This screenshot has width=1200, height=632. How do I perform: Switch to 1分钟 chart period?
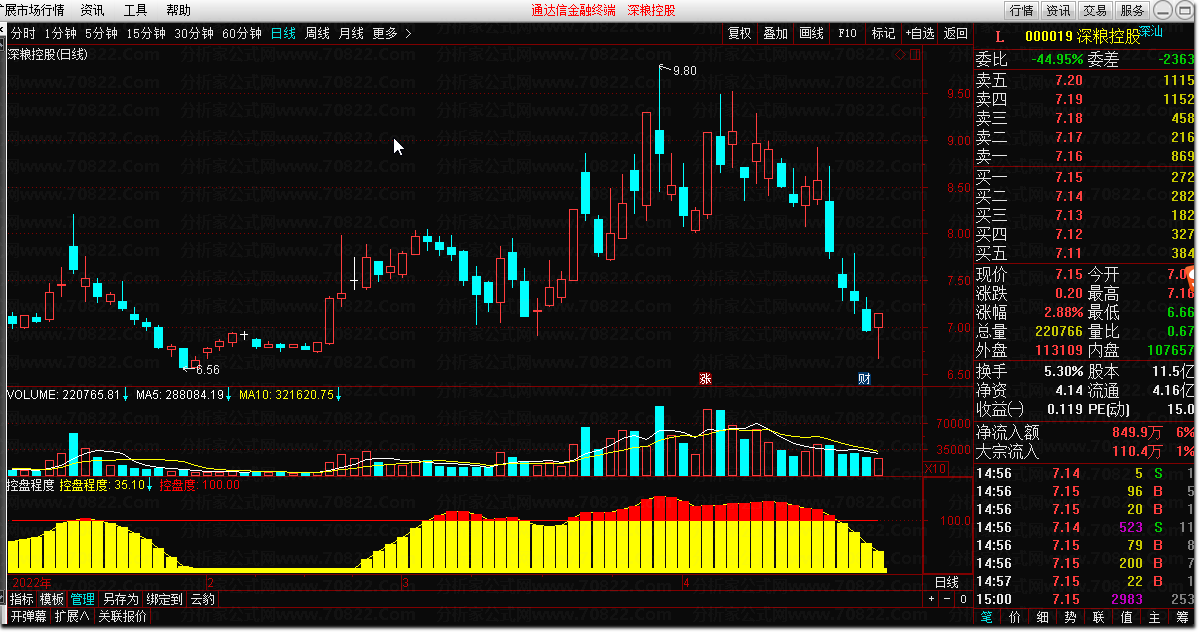[x=60, y=33]
